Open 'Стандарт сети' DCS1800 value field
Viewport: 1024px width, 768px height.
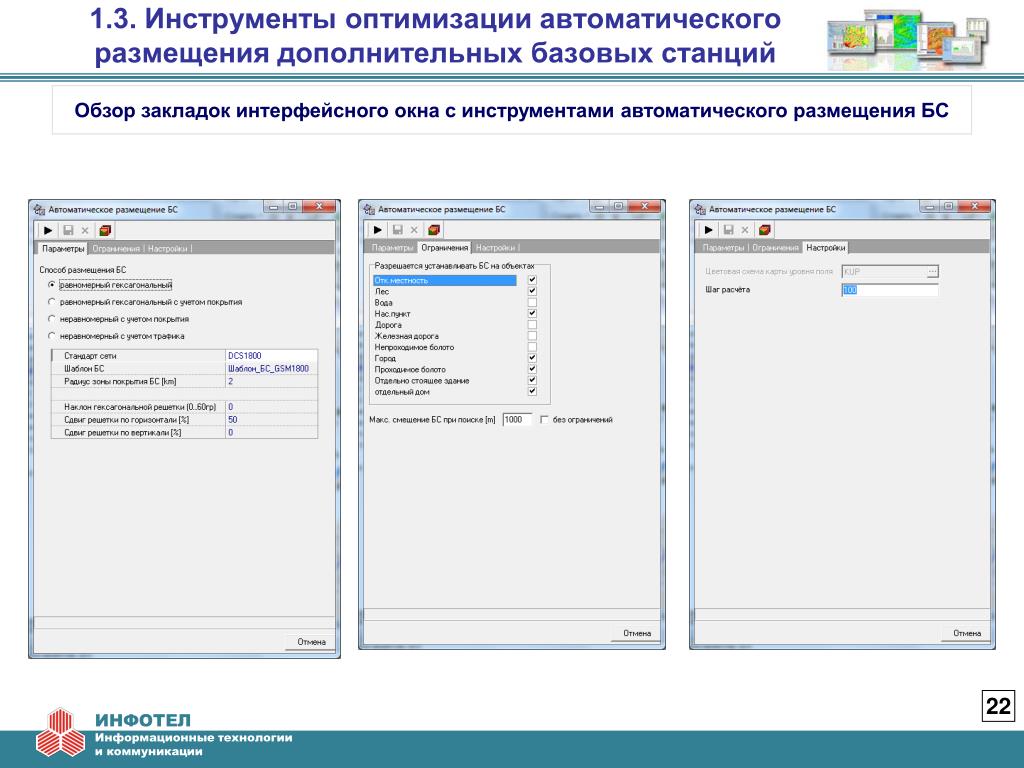(271, 356)
